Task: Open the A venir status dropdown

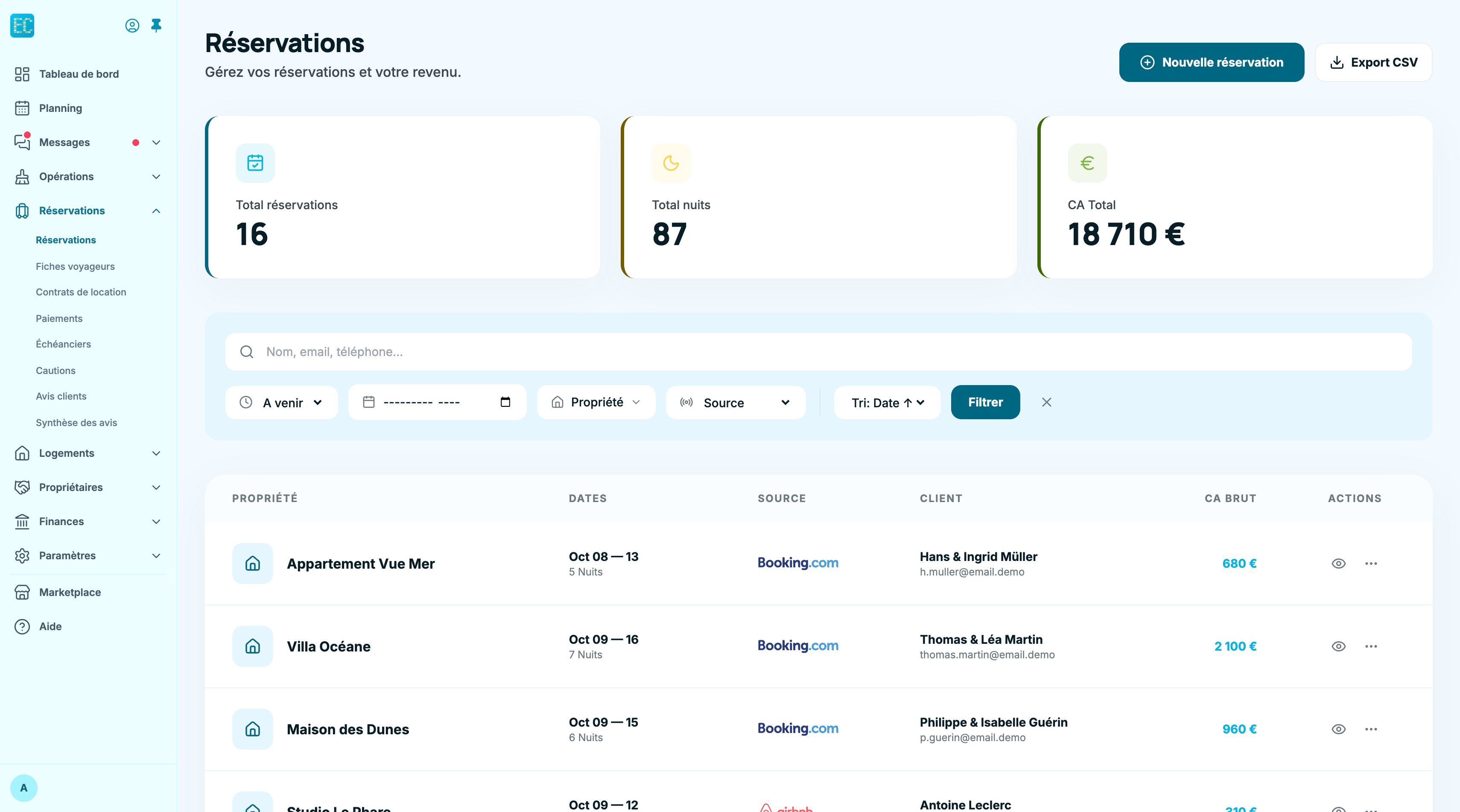Action: coord(282,402)
